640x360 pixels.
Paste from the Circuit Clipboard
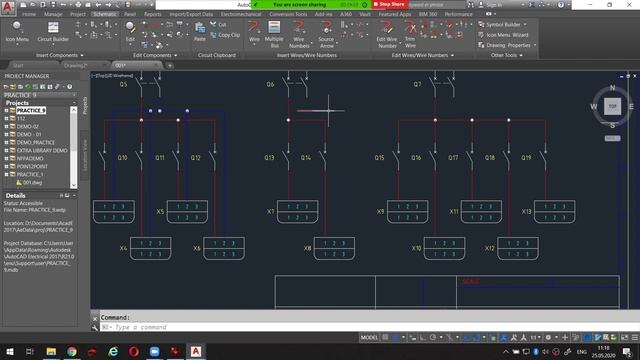pyautogui.click(x=200, y=32)
